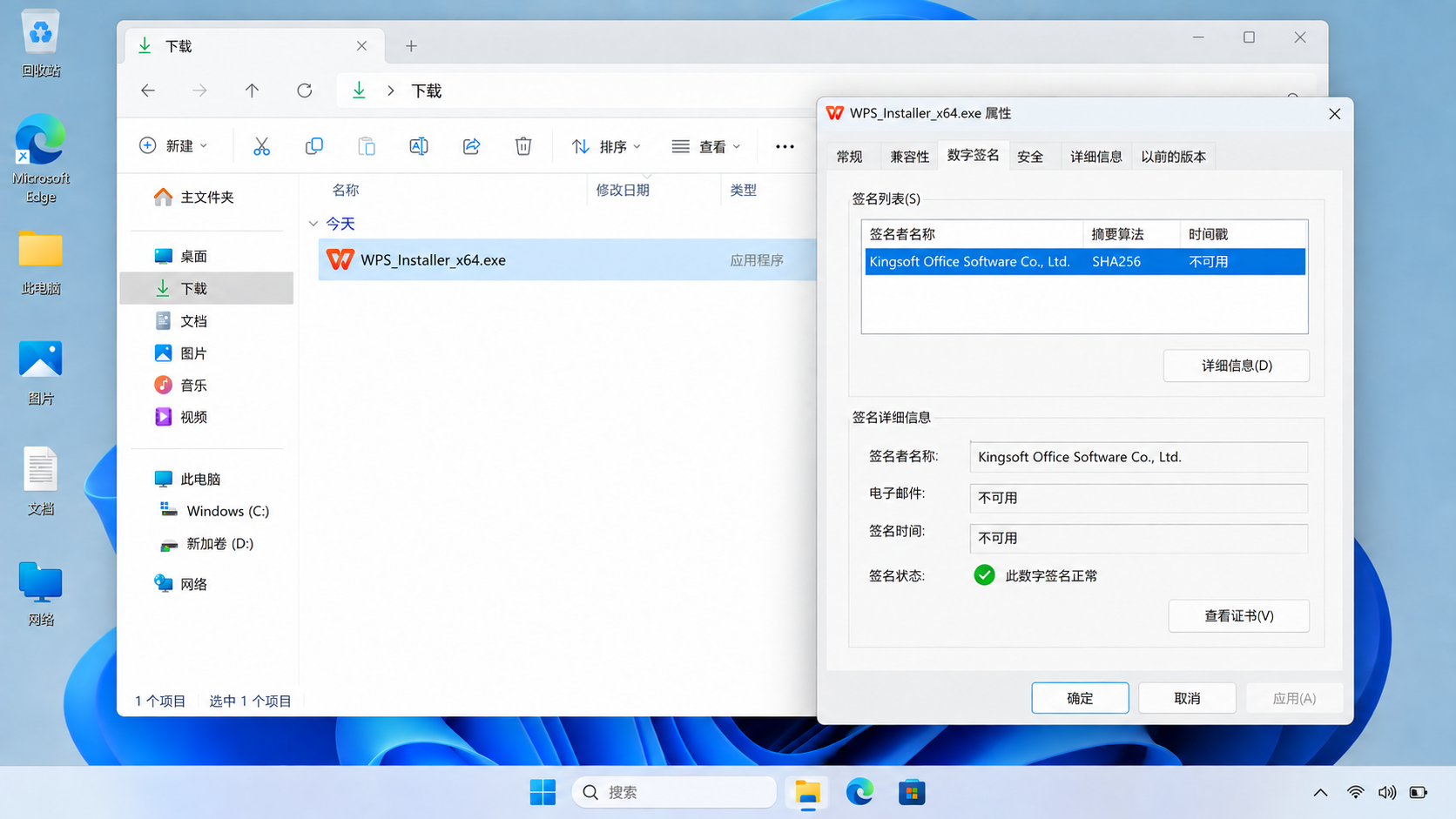Collapse the 今天 group chevron

pyautogui.click(x=313, y=224)
